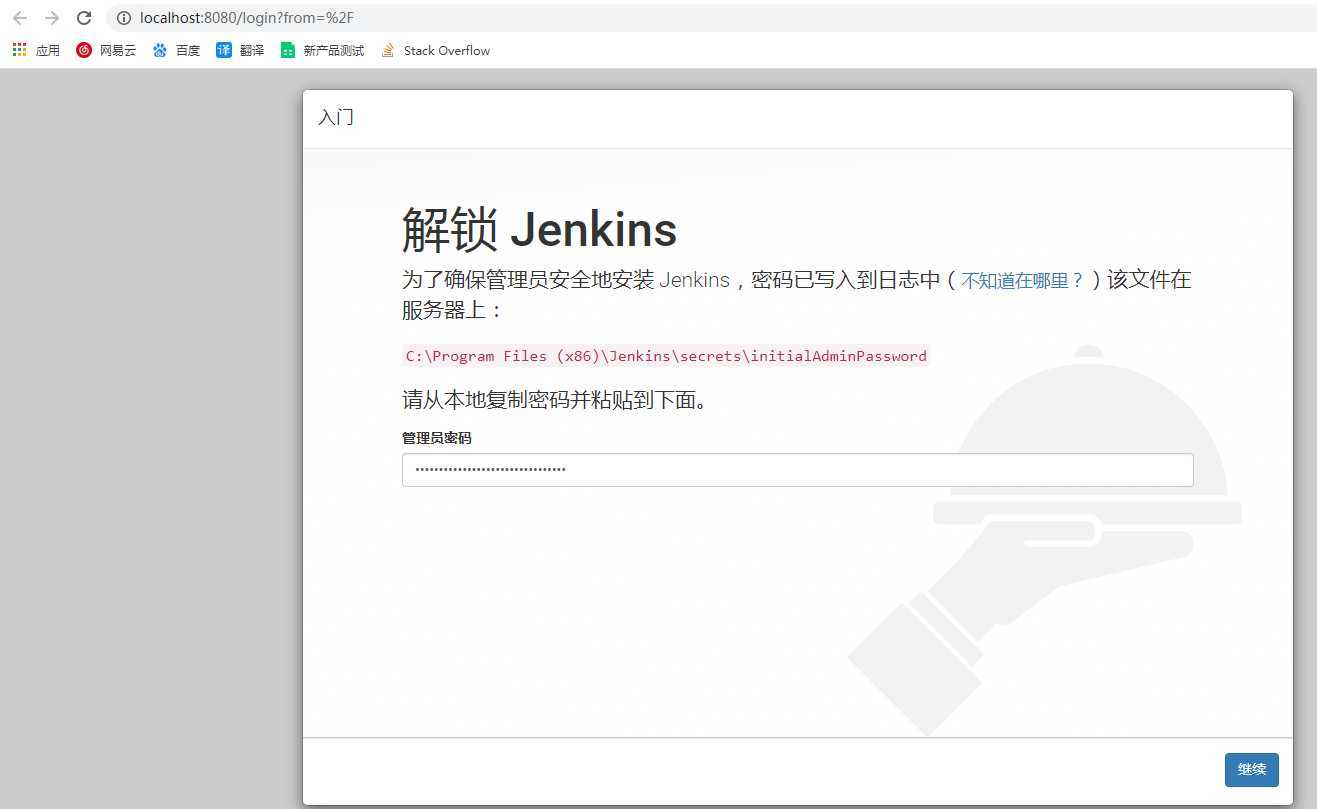Click the 入门 dialog title
The width and height of the screenshot is (1317, 809).
tap(336, 117)
